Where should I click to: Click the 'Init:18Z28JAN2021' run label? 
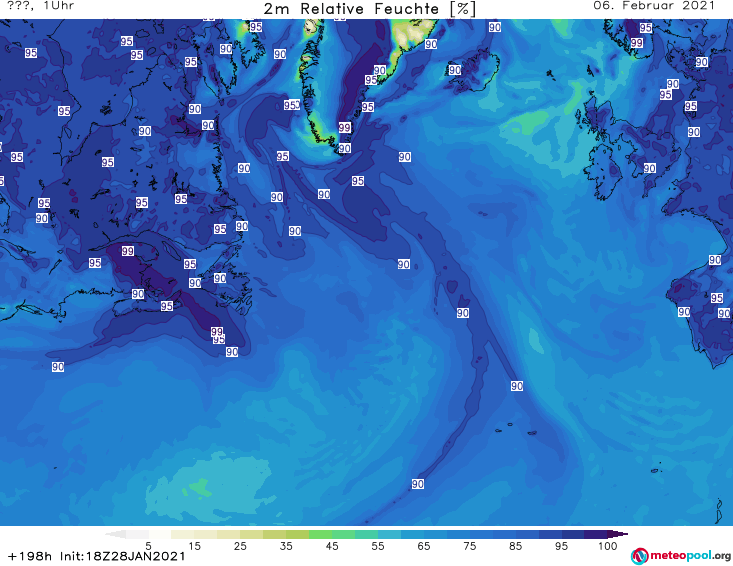(123, 556)
